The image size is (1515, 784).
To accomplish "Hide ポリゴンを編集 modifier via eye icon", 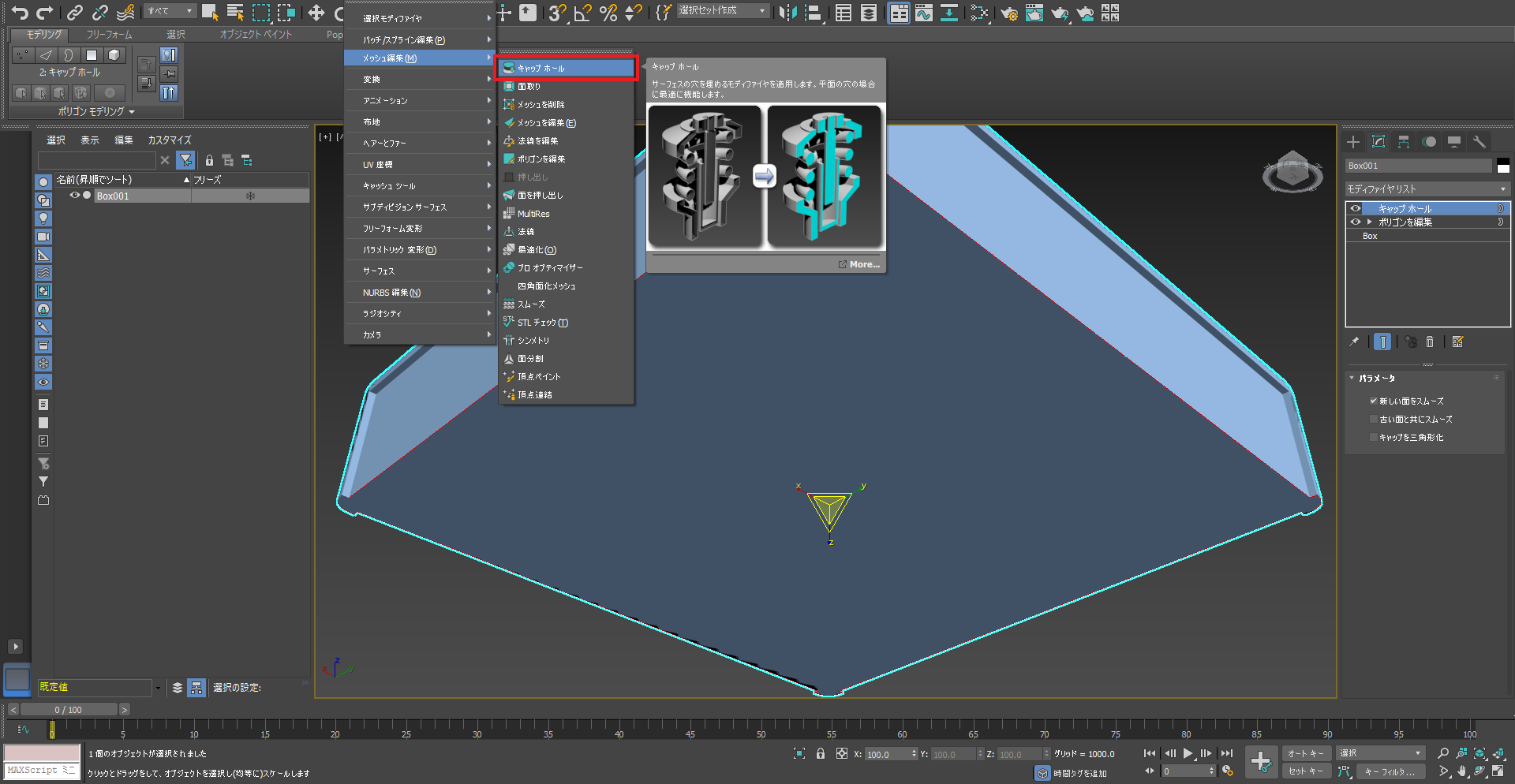I will point(1356,222).
